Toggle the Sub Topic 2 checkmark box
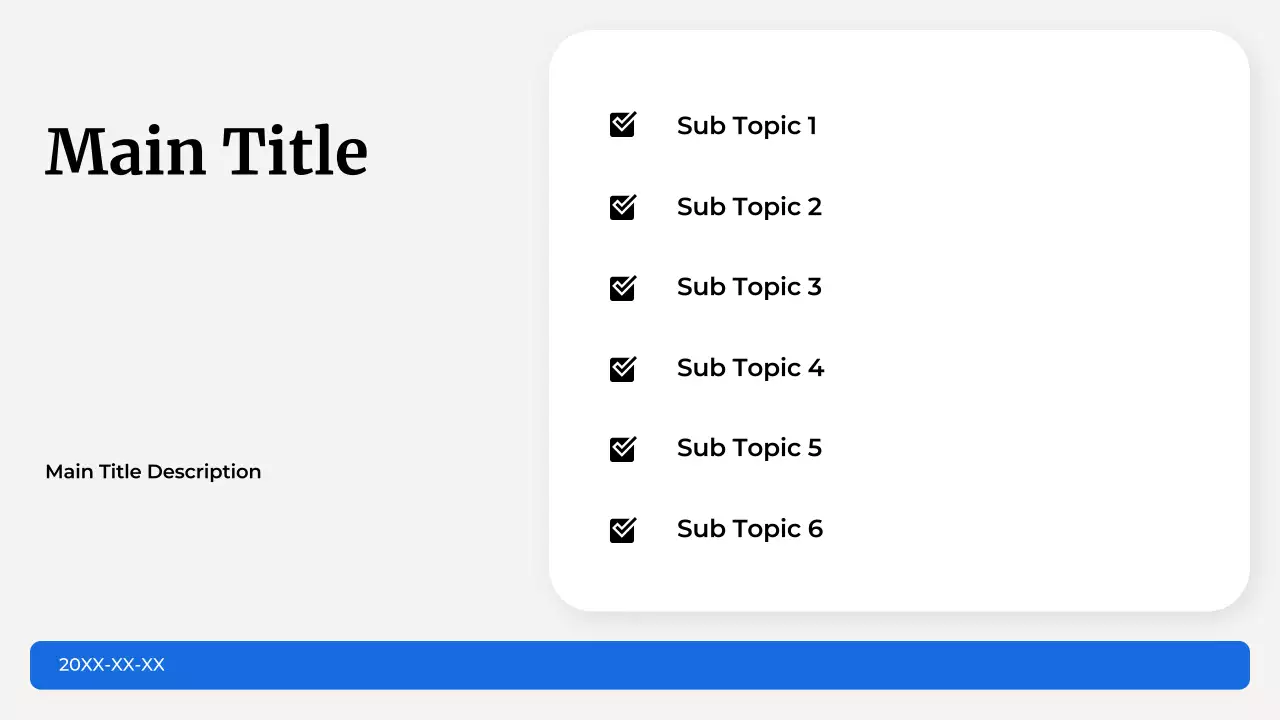The width and height of the screenshot is (1280, 720). click(x=622, y=207)
